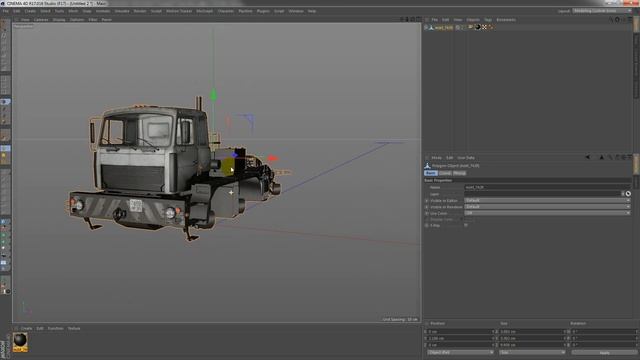Click the blue Z-axis gizmo handle
Screen dimensions: 640x360
click(x=234, y=155)
